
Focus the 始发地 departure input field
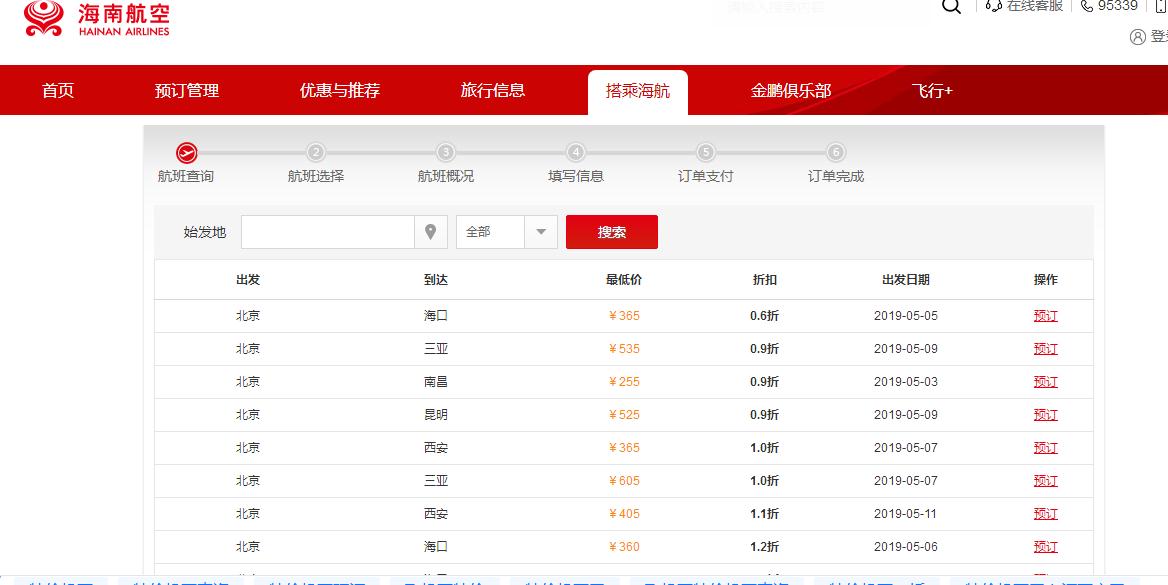click(x=328, y=232)
